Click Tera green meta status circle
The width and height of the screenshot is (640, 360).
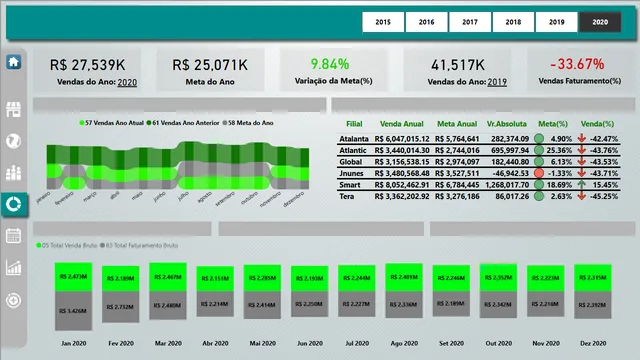tap(539, 196)
